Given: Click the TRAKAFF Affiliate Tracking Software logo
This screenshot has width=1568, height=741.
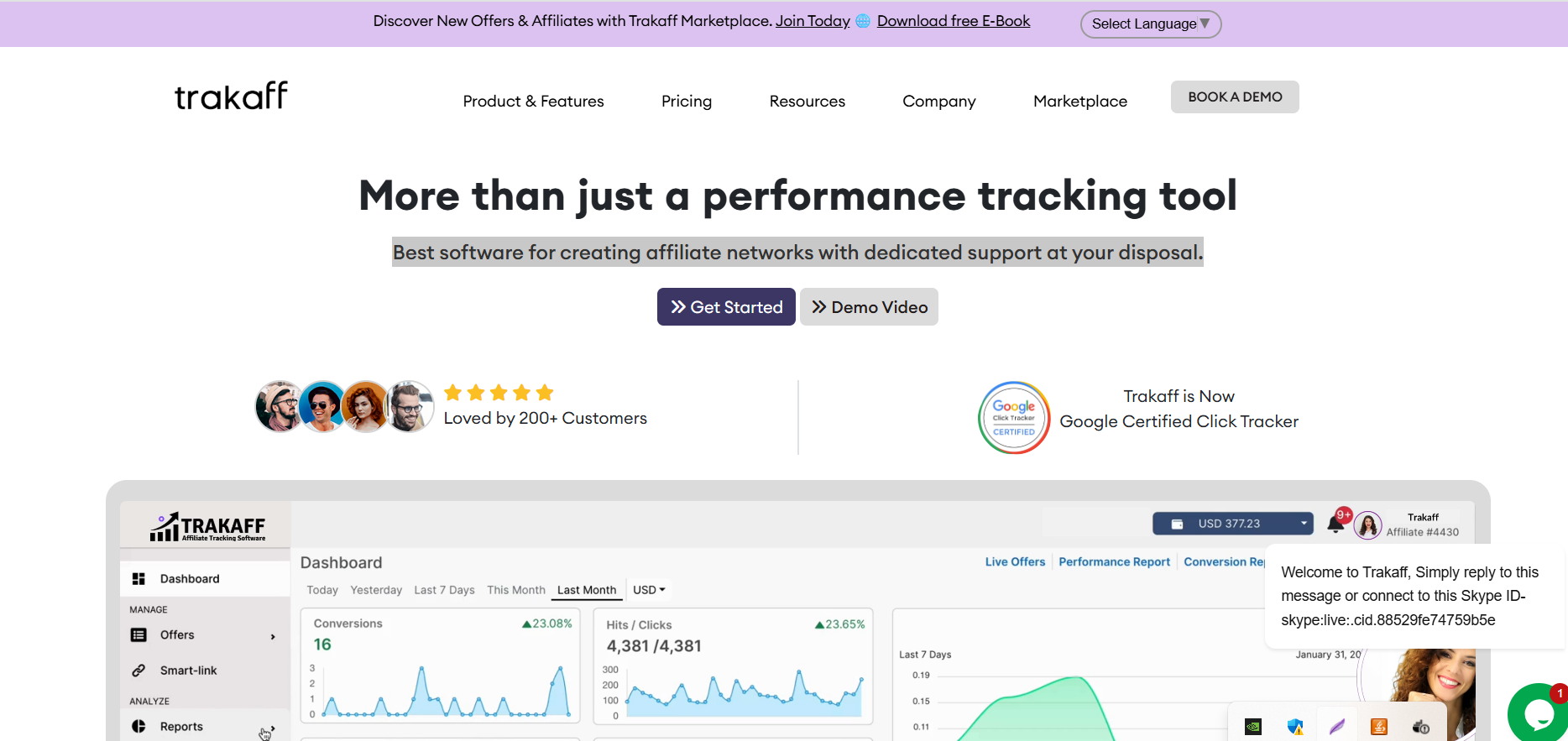Looking at the screenshot, I should pos(207,527).
